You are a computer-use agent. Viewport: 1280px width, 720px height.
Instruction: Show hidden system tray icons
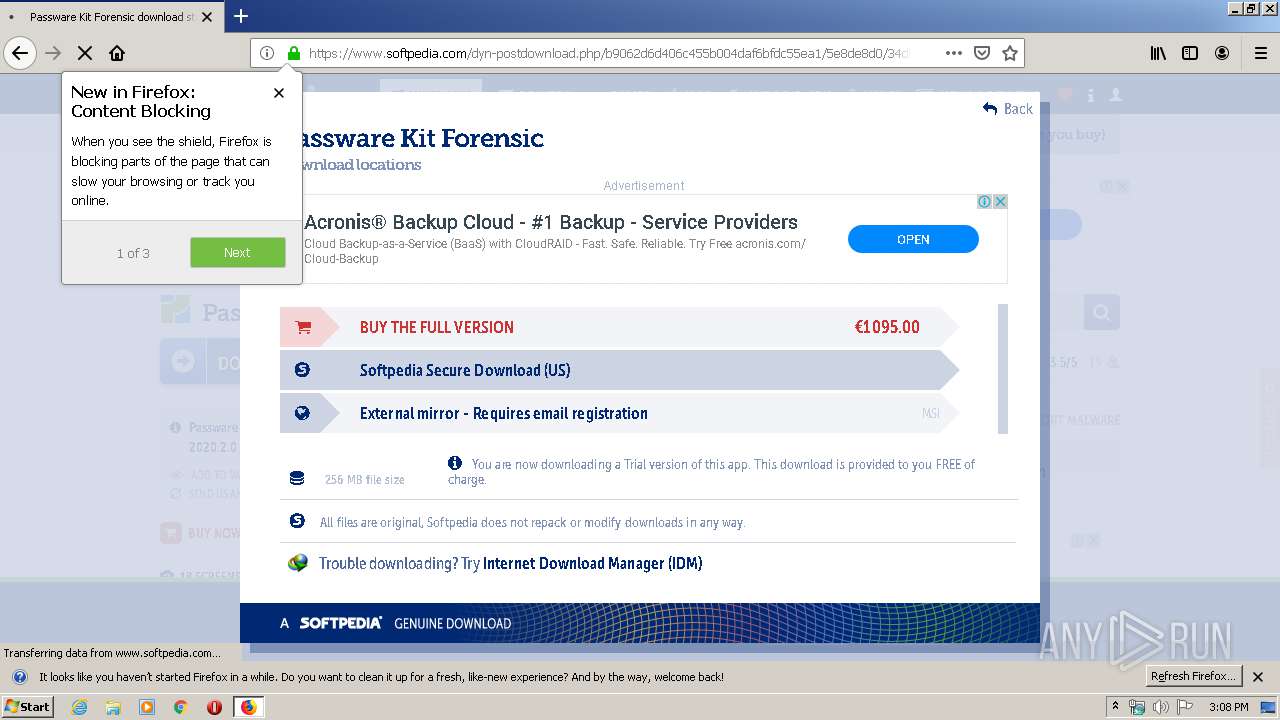(1115, 707)
